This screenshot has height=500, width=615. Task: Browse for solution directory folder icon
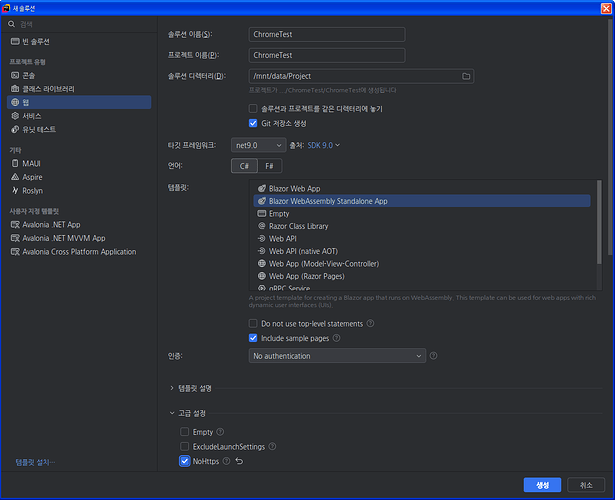click(x=466, y=76)
